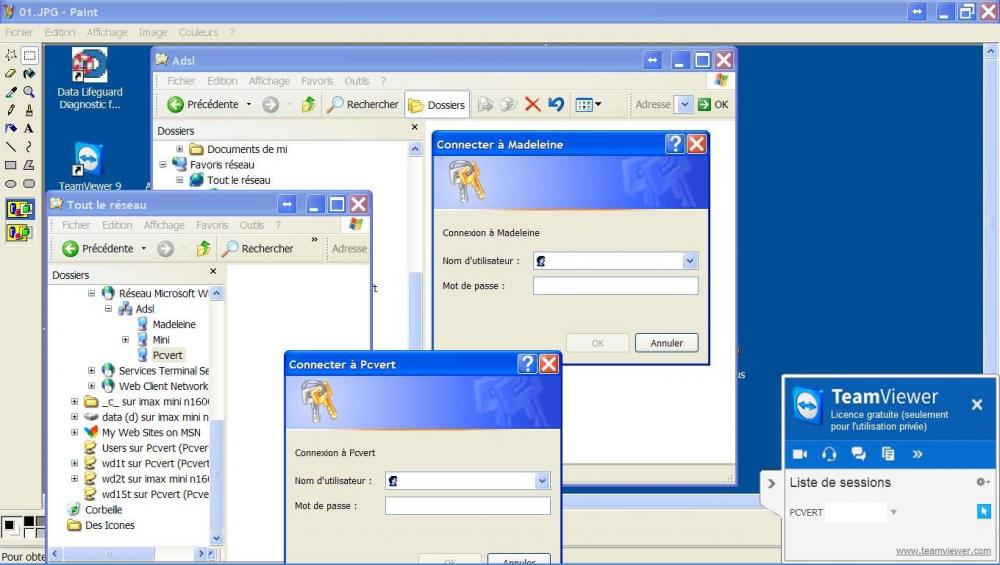Open the www.teamviewer.com link
This screenshot has height=565, width=1000.
click(942, 551)
